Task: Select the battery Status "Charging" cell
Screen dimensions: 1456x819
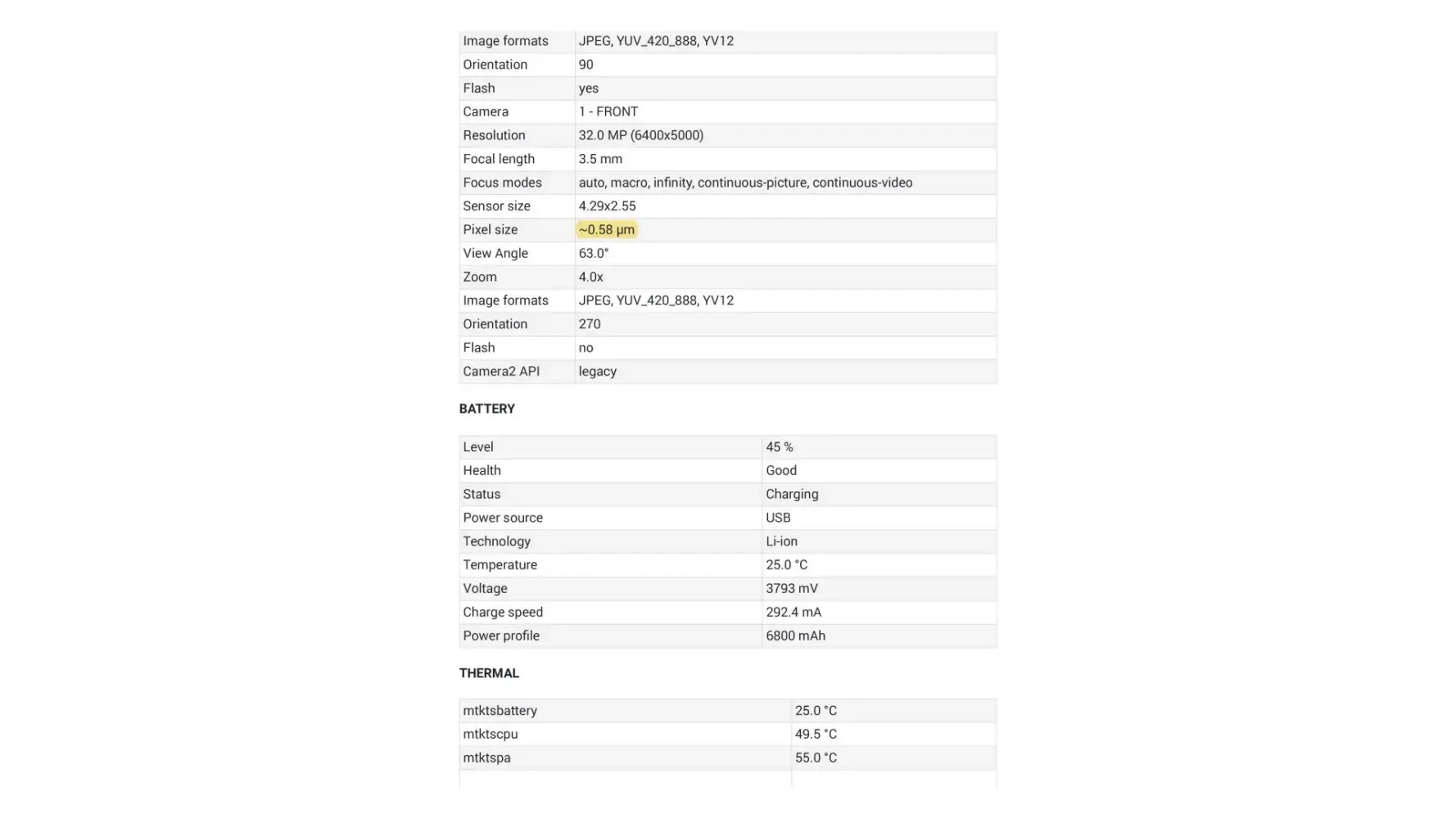Action: coord(791,495)
